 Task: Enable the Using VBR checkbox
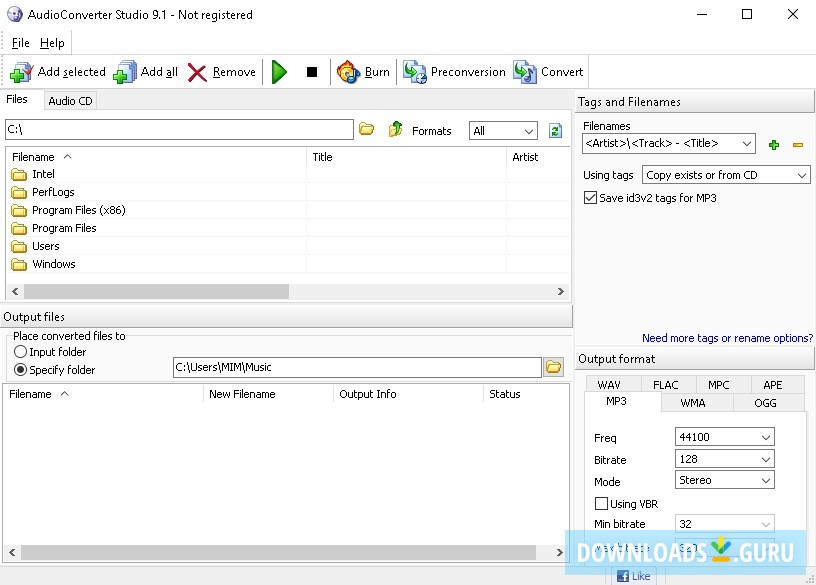click(x=601, y=503)
